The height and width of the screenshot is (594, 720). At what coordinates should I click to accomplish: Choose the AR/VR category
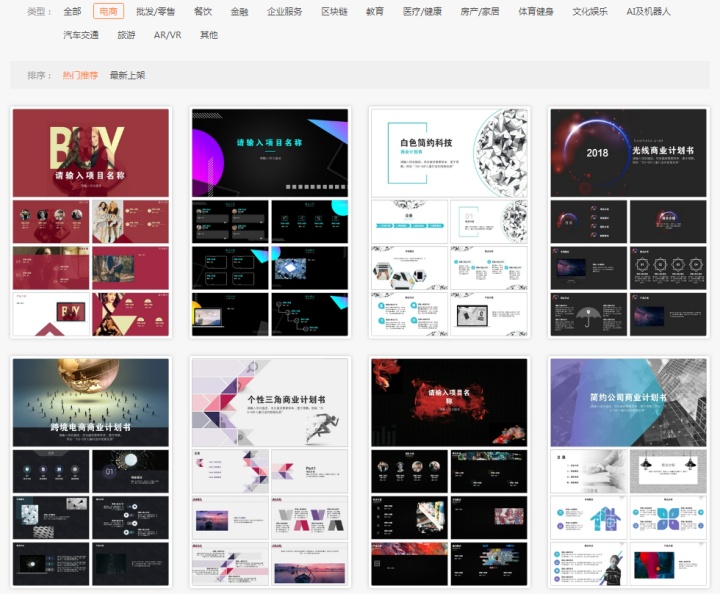pos(167,35)
